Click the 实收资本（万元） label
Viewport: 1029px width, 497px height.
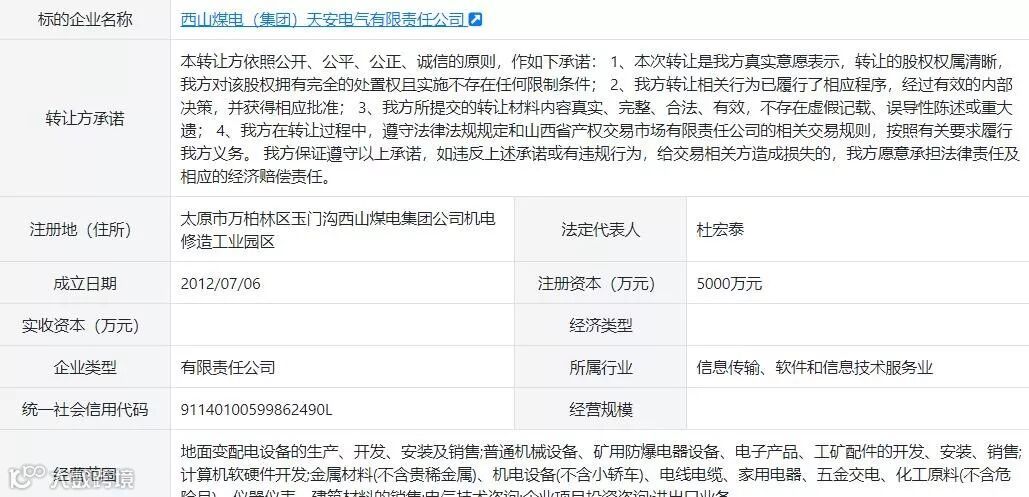(85, 325)
